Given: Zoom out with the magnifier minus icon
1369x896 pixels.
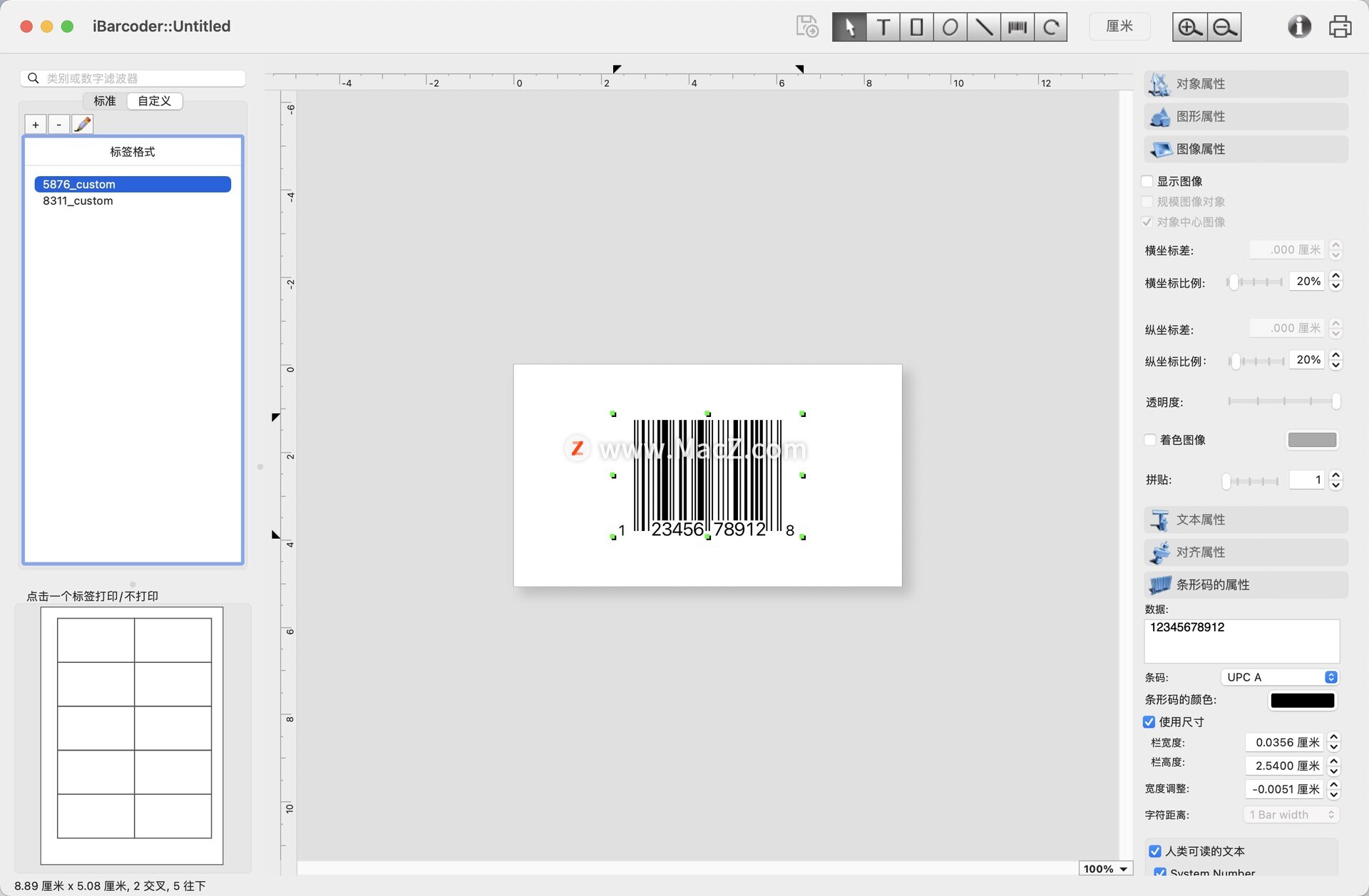Looking at the screenshot, I should tap(1224, 27).
